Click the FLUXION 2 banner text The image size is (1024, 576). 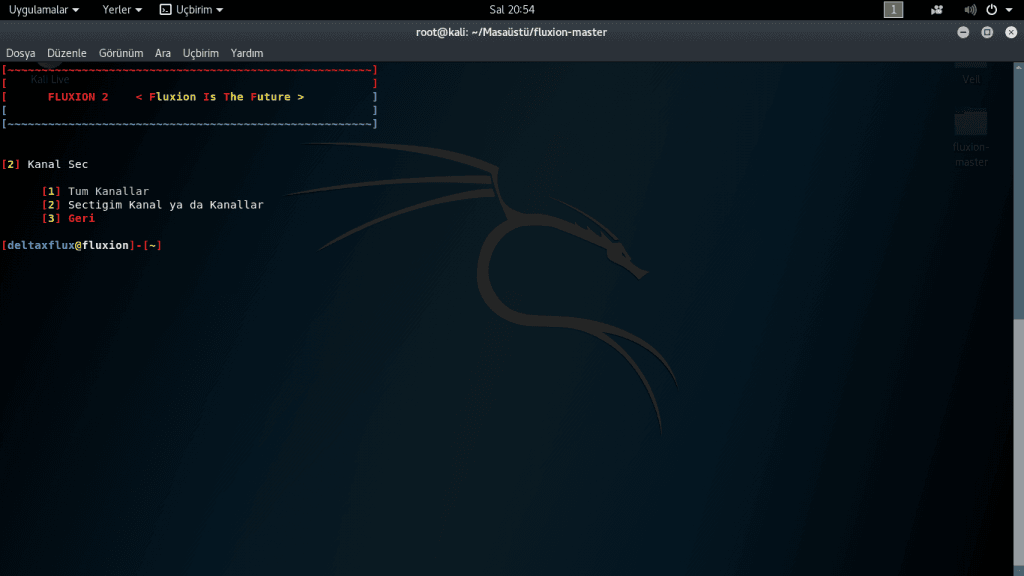point(78,97)
